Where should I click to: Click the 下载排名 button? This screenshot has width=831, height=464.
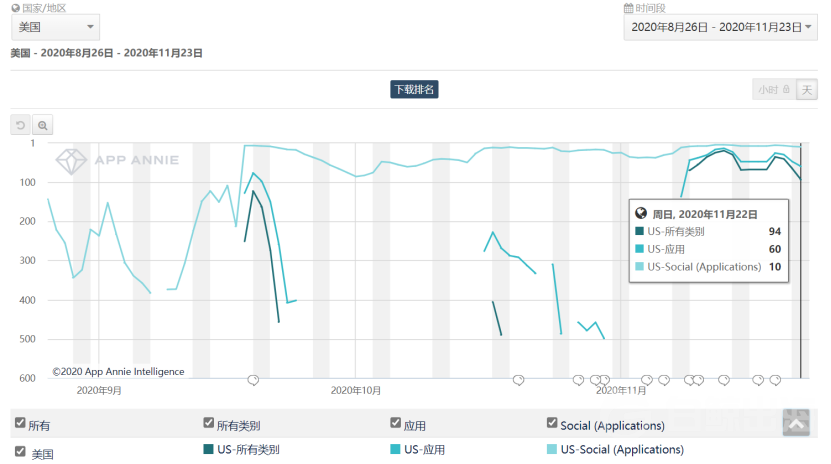414,90
